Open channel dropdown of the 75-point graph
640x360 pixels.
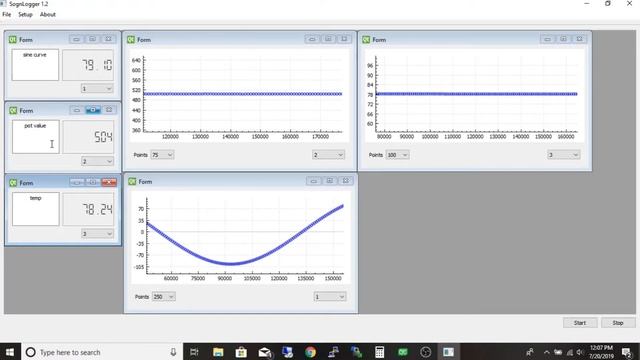329,155
